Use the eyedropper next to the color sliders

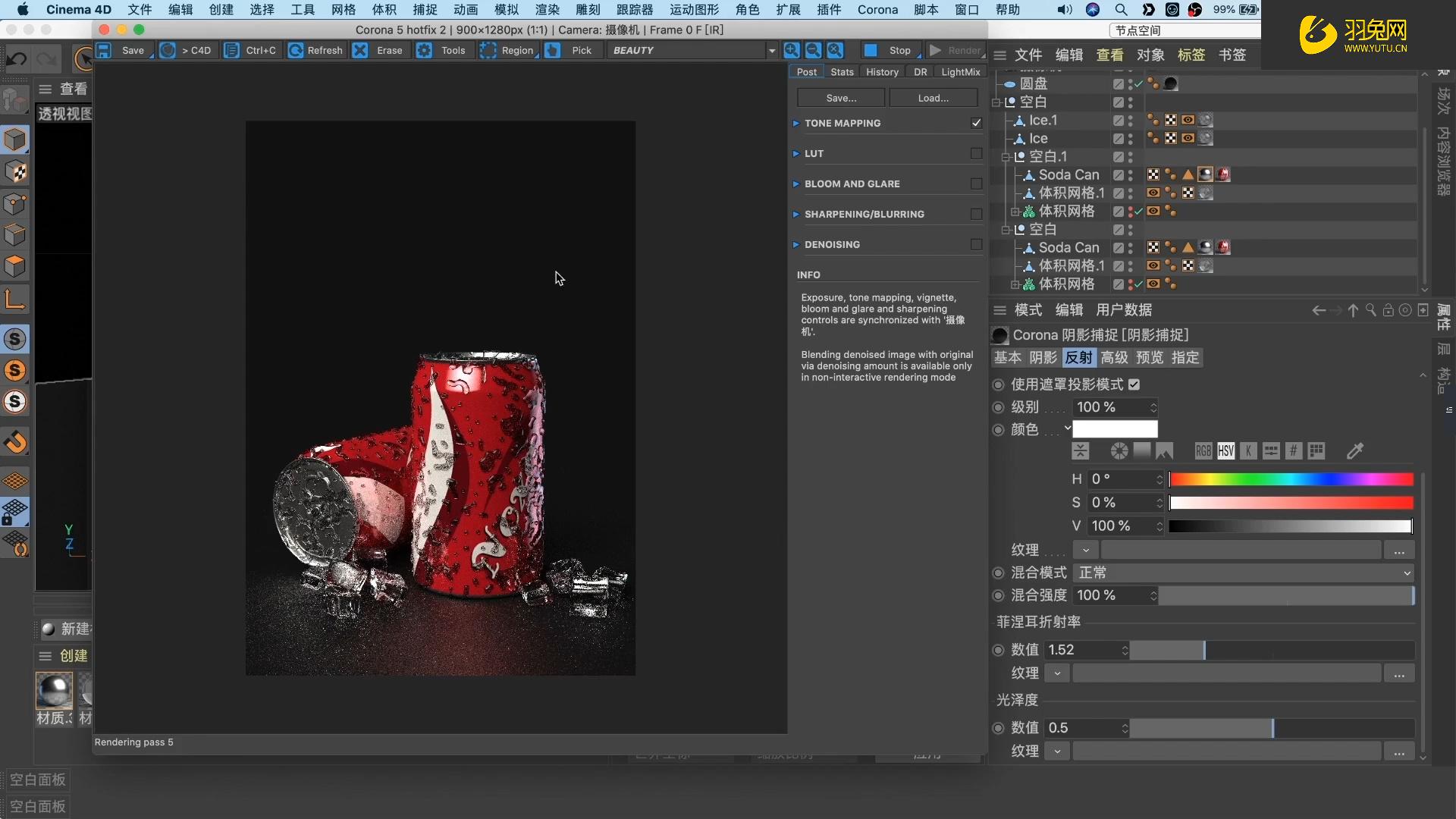click(x=1355, y=450)
